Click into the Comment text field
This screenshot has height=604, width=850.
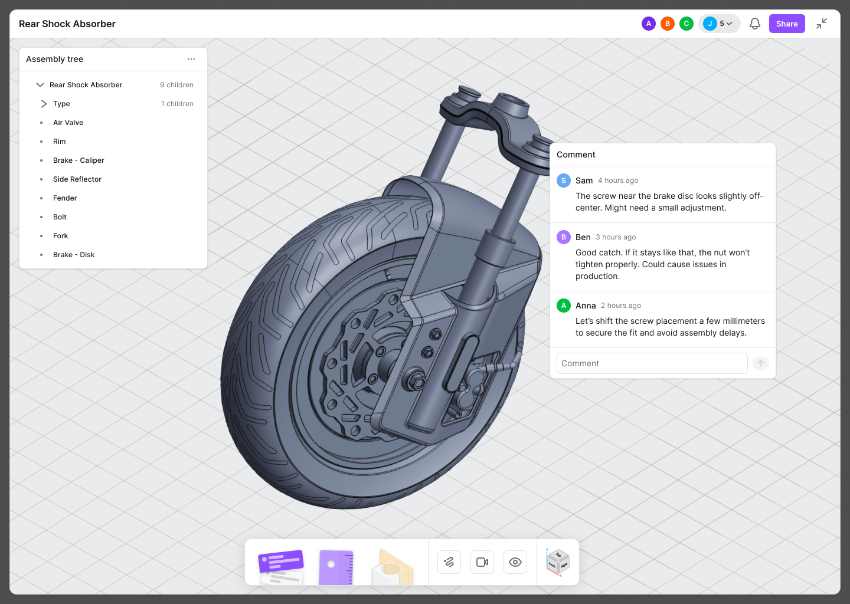tap(651, 363)
